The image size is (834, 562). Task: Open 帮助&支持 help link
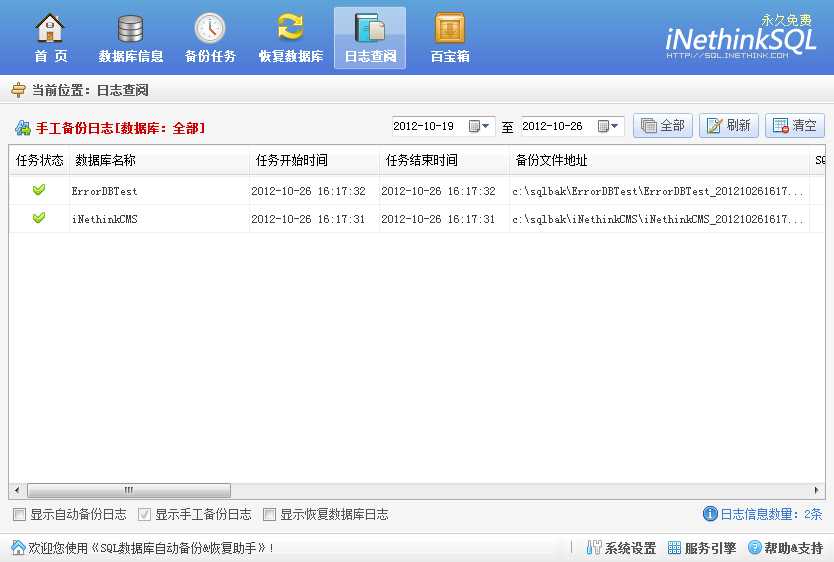pos(786,548)
